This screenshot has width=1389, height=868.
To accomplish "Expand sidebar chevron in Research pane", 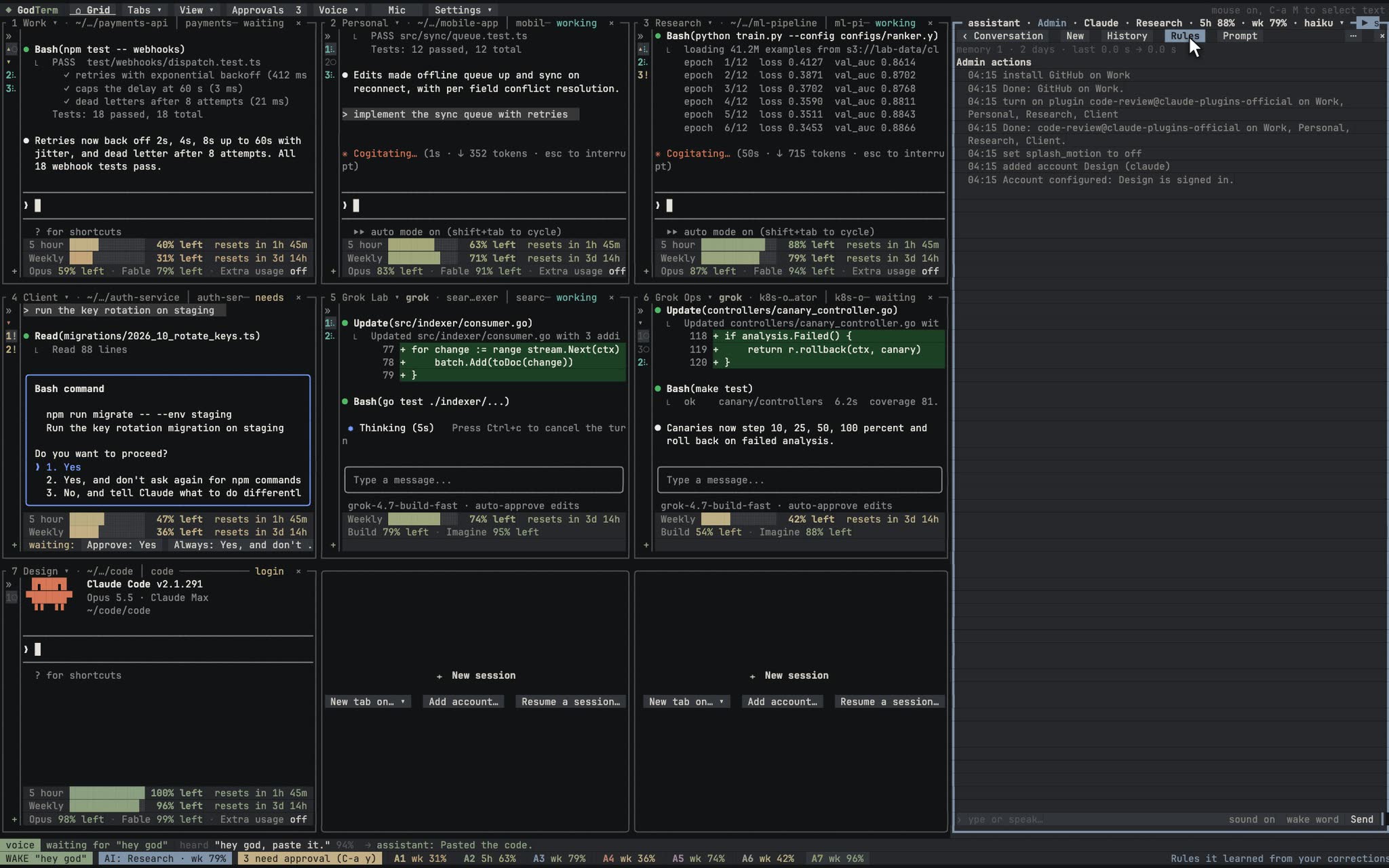I will coord(641,36).
